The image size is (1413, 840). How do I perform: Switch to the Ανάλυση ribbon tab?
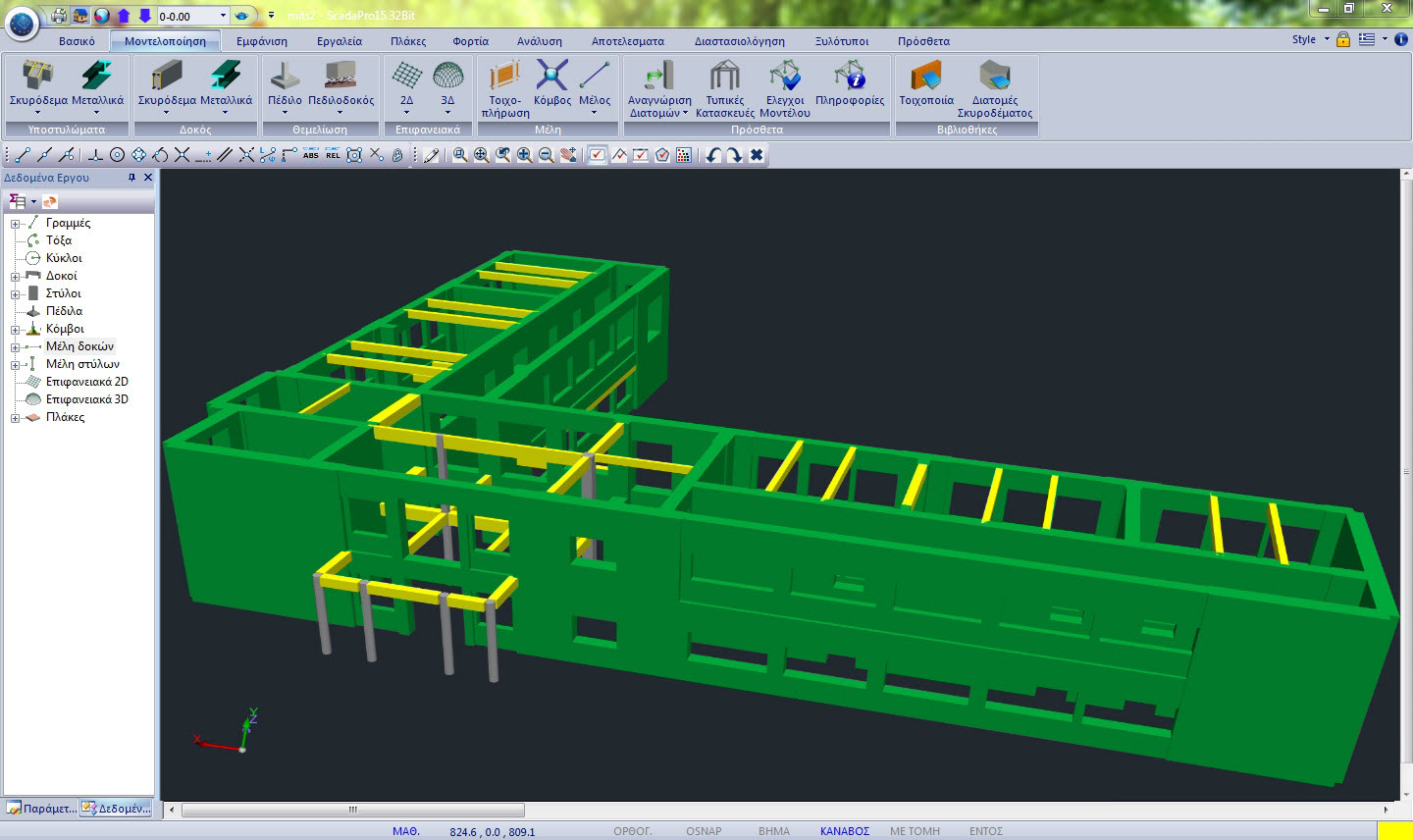[x=540, y=41]
